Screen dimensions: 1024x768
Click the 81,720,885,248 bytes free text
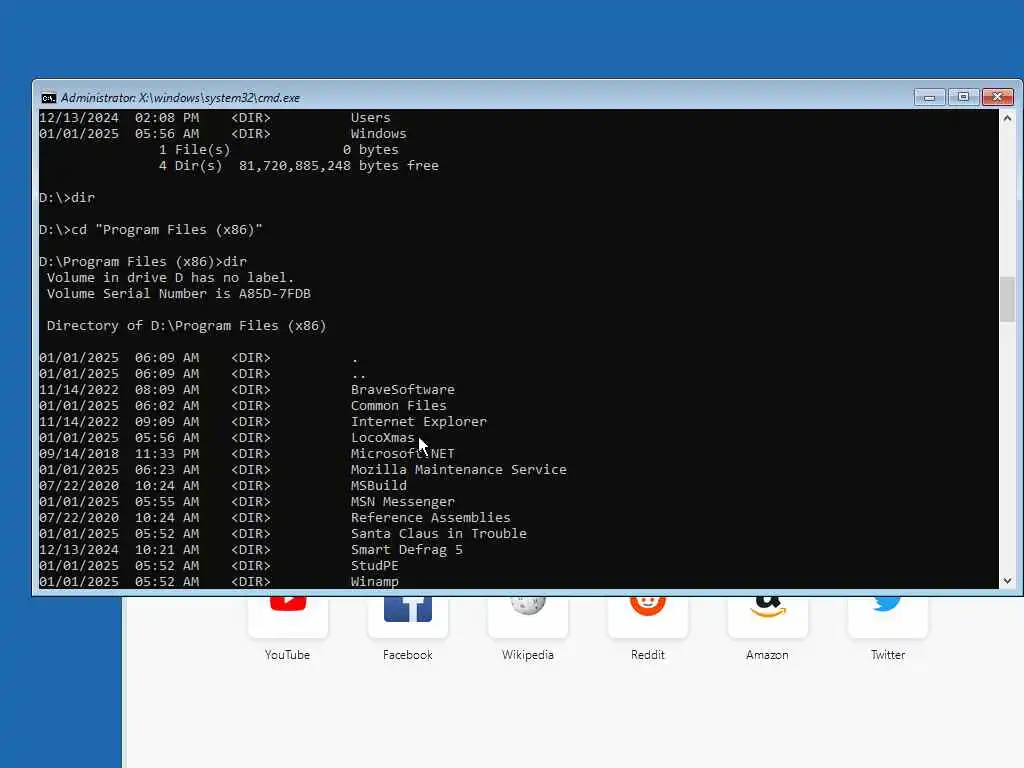[338, 166]
